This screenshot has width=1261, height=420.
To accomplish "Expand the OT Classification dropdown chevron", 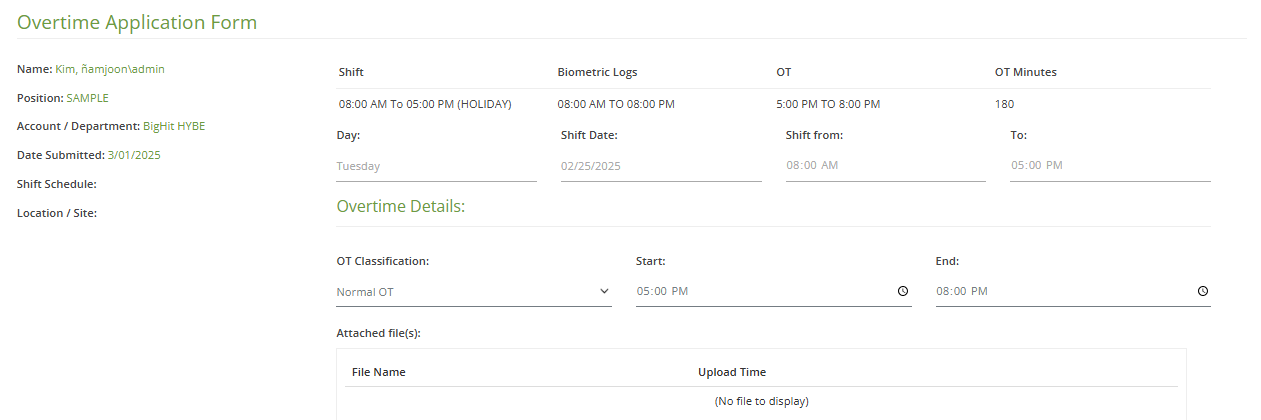I will pyautogui.click(x=604, y=291).
